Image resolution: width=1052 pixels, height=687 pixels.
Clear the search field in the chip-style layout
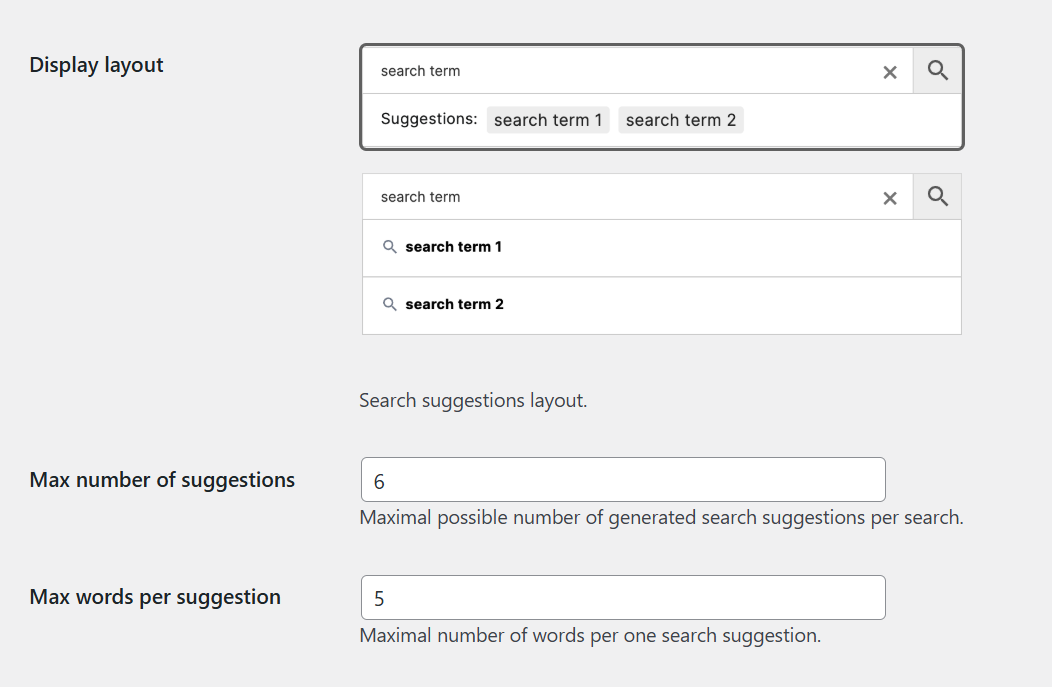tap(890, 72)
